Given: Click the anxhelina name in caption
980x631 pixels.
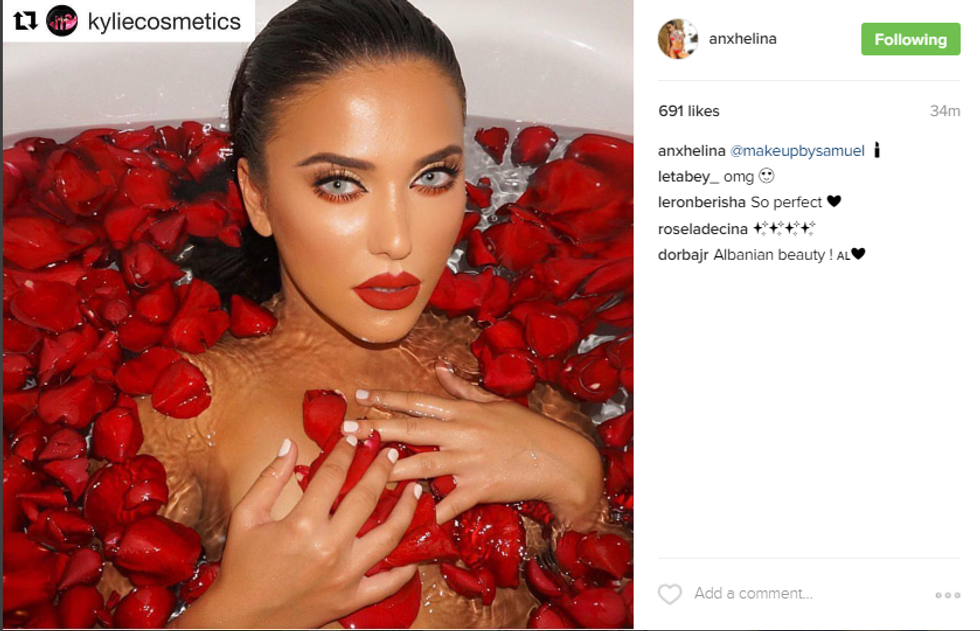Looking at the screenshot, I should point(691,151).
